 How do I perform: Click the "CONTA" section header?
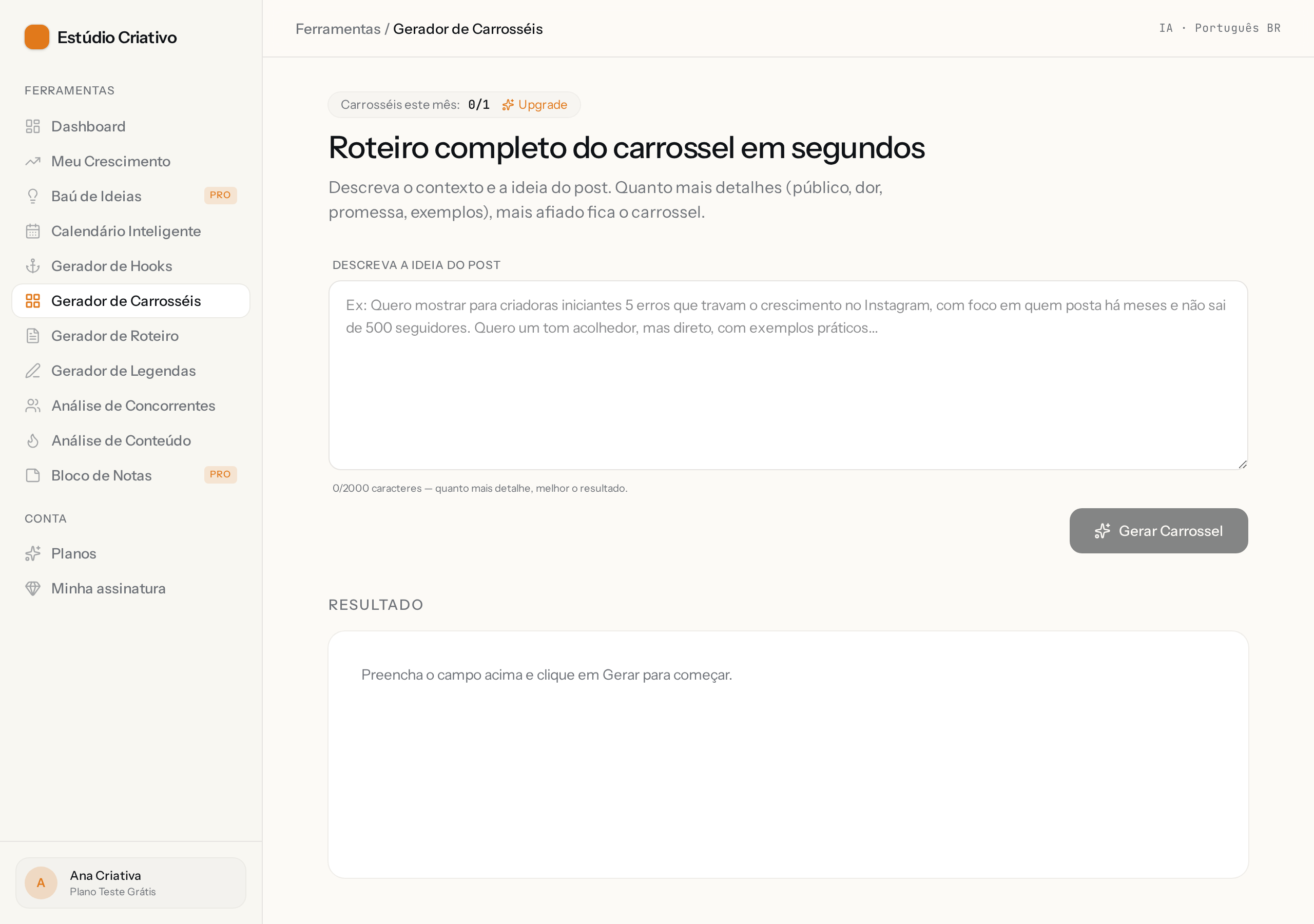point(45,518)
